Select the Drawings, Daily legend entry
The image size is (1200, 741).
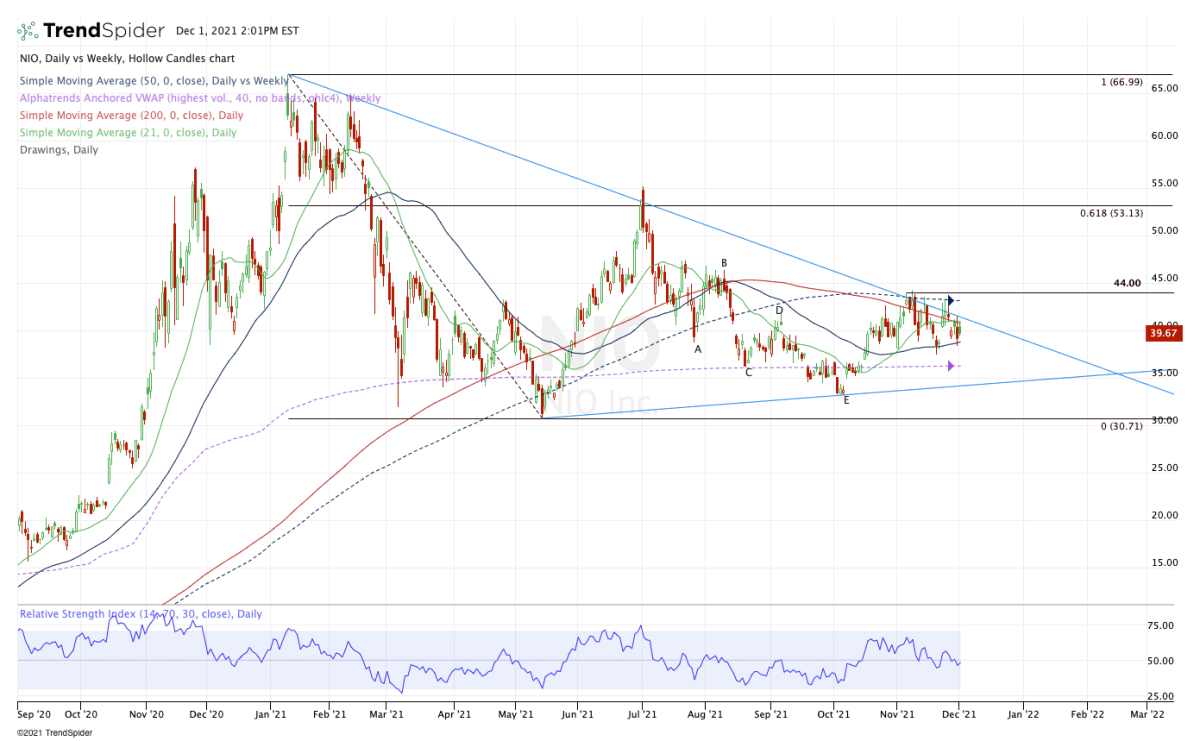tap(58, 148)
